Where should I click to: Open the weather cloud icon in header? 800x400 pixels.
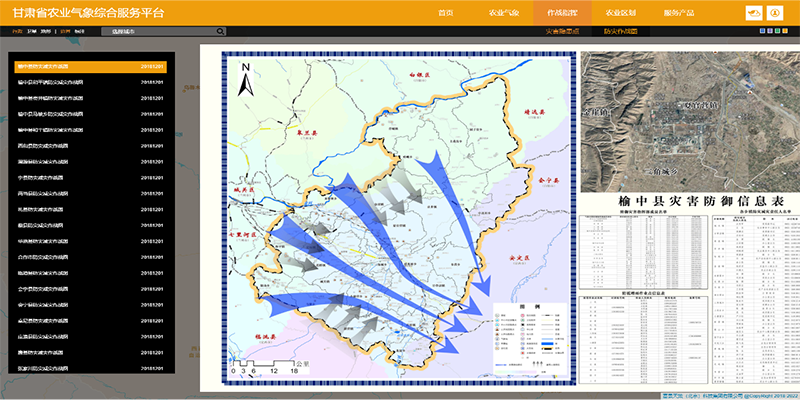point(754,13)
